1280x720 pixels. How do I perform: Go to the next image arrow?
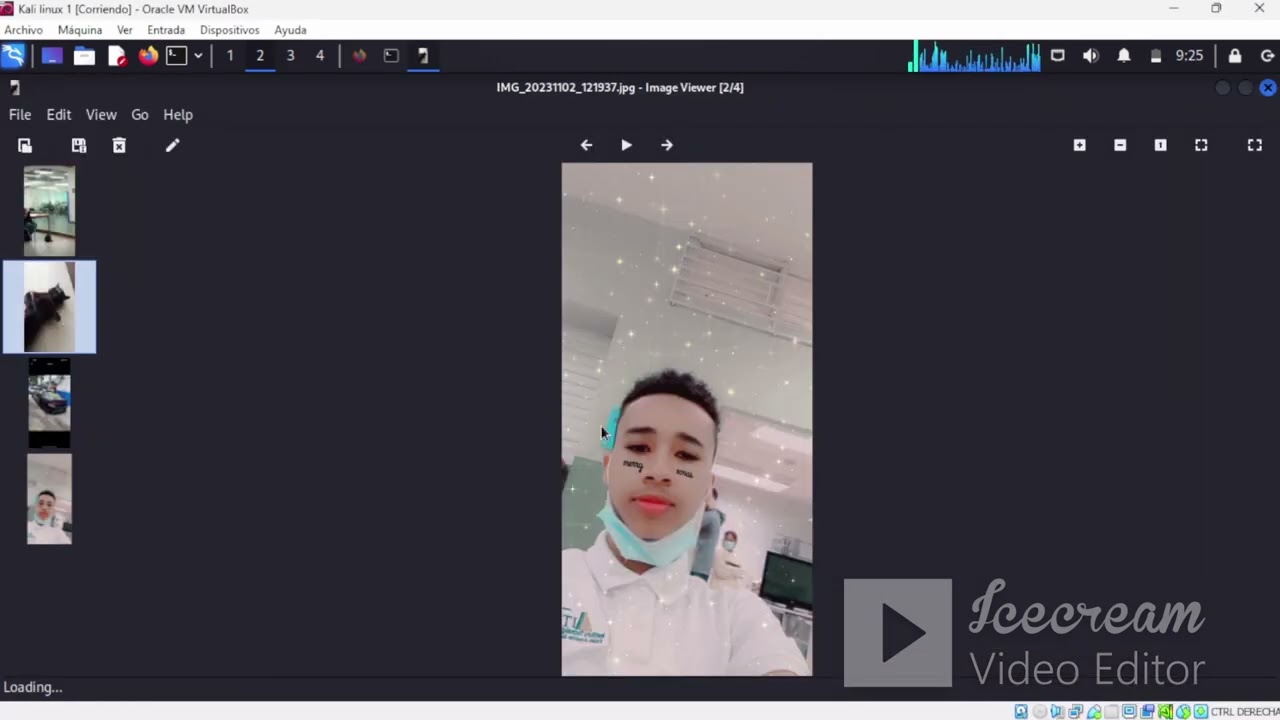click(x=667, y=145)
